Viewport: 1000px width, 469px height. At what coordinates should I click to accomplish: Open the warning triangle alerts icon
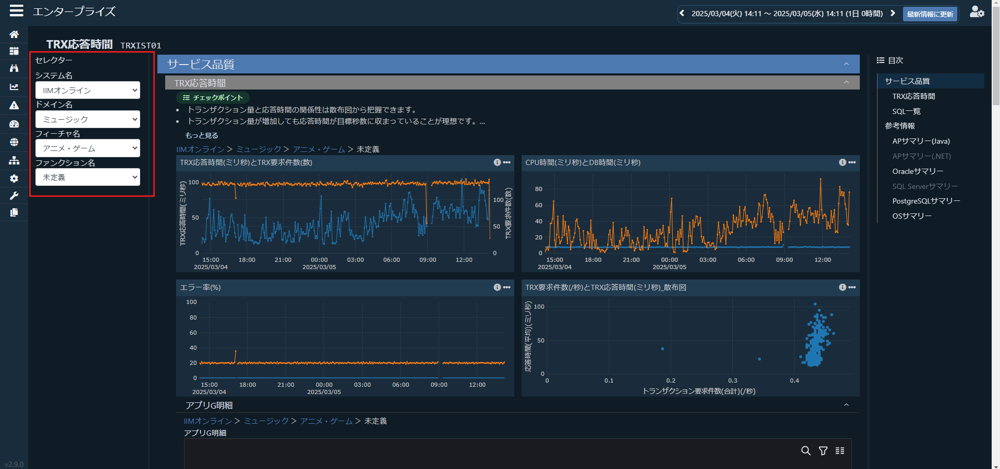[14, 105]
